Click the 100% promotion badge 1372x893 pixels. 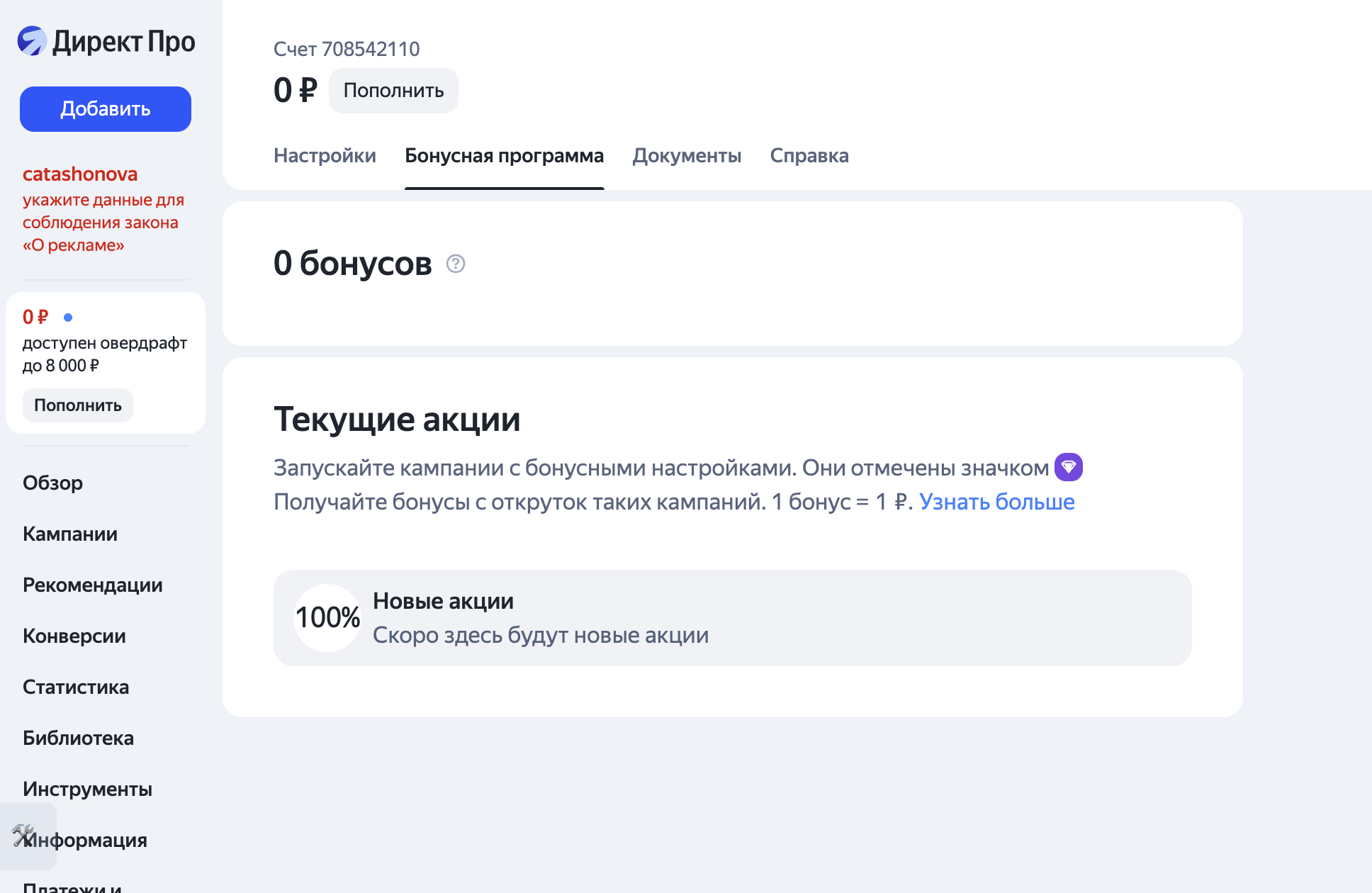pyautogui.click(x=327, y=617)
